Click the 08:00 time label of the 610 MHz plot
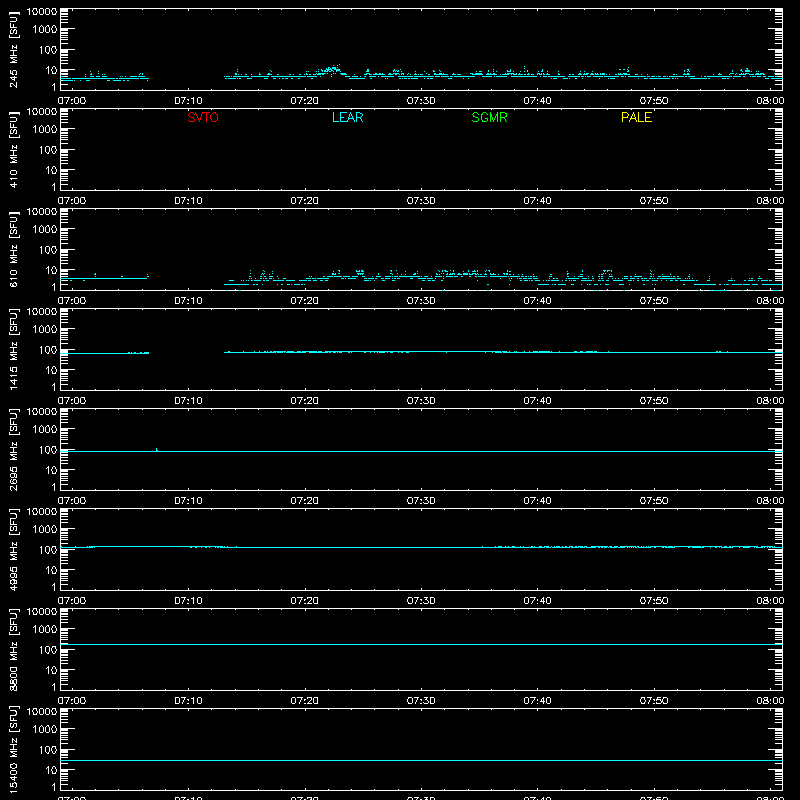This screenshot has width=800, height=800. pyautogui.click(x=770, y=301)
